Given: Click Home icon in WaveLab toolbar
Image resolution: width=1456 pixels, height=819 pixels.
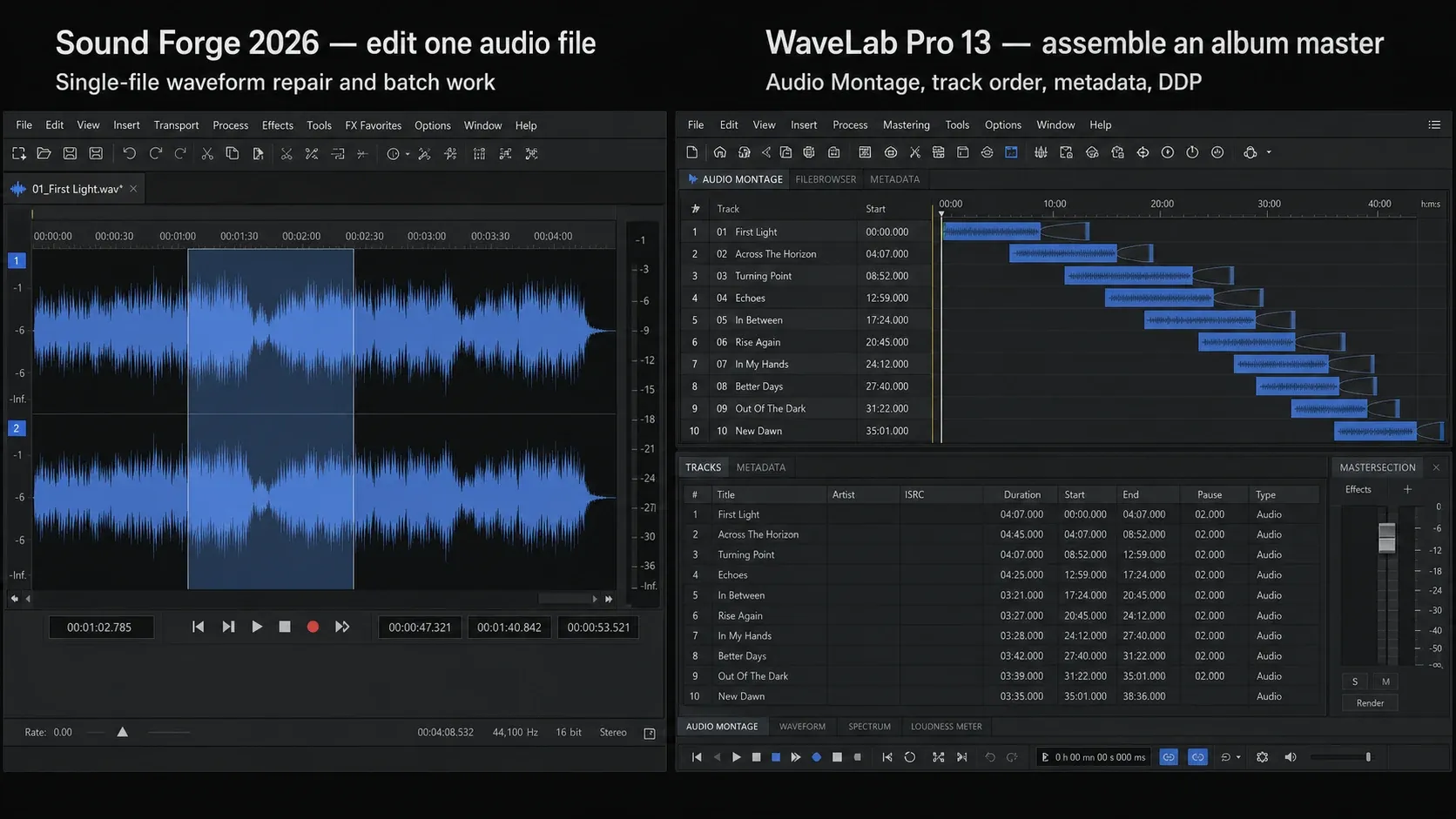Looking at the screenshot, I should click(719, 152).
